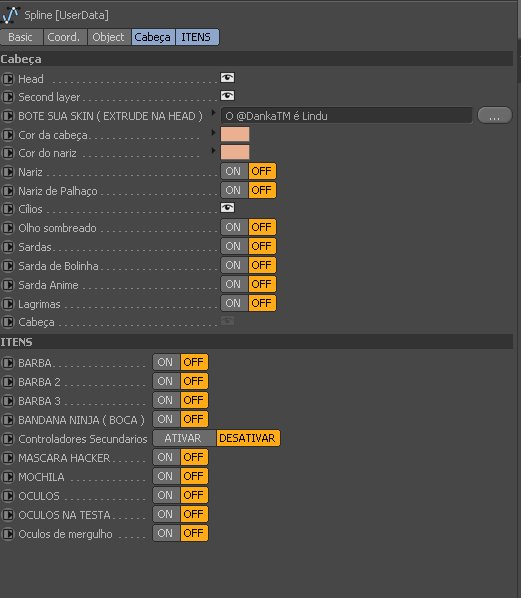Enable BANDANA NINJA with ON
The height and width of the screenshot is (598, 521).
[166, 420]
